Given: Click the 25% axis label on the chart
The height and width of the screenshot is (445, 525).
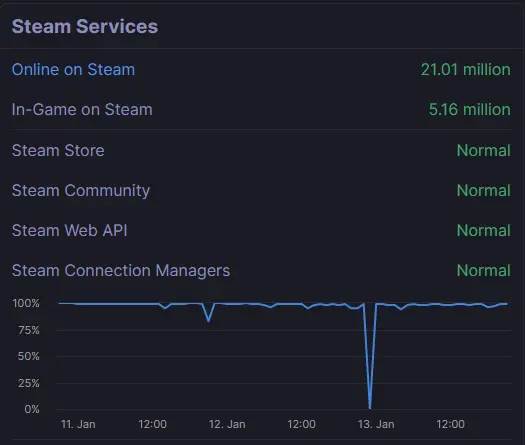Looking at the screenshot, I should 28,383.
